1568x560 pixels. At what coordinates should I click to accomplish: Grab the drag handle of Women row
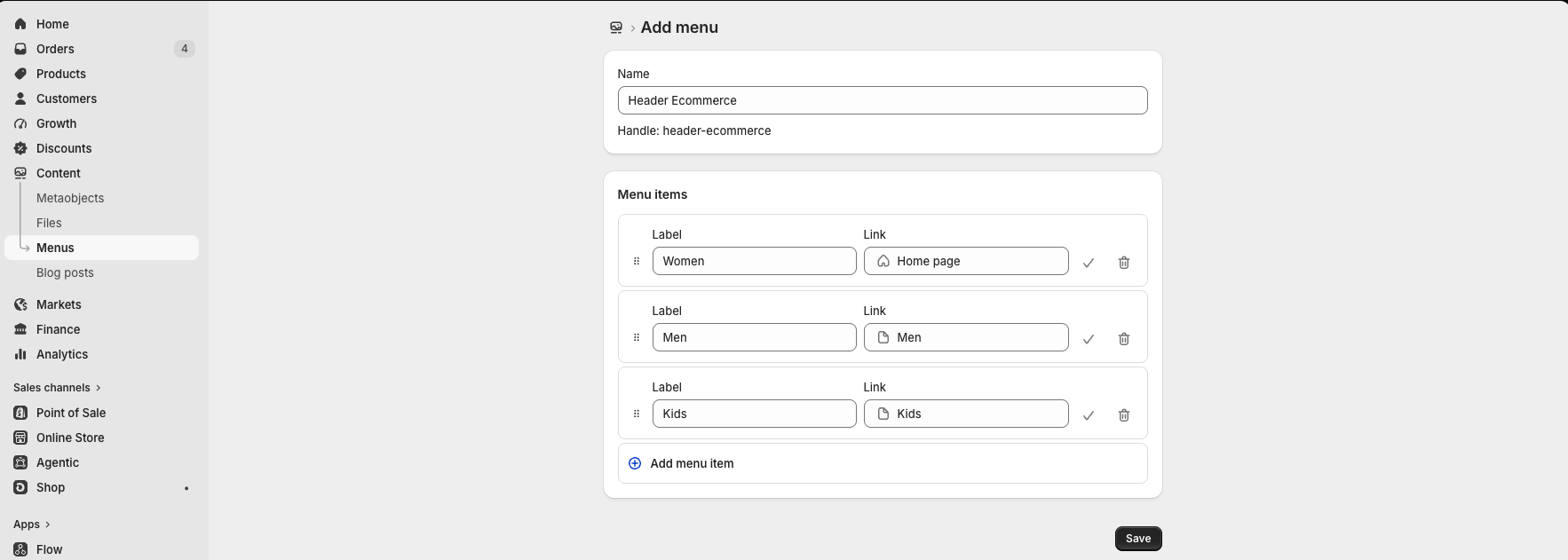click(x=637, y=261)
